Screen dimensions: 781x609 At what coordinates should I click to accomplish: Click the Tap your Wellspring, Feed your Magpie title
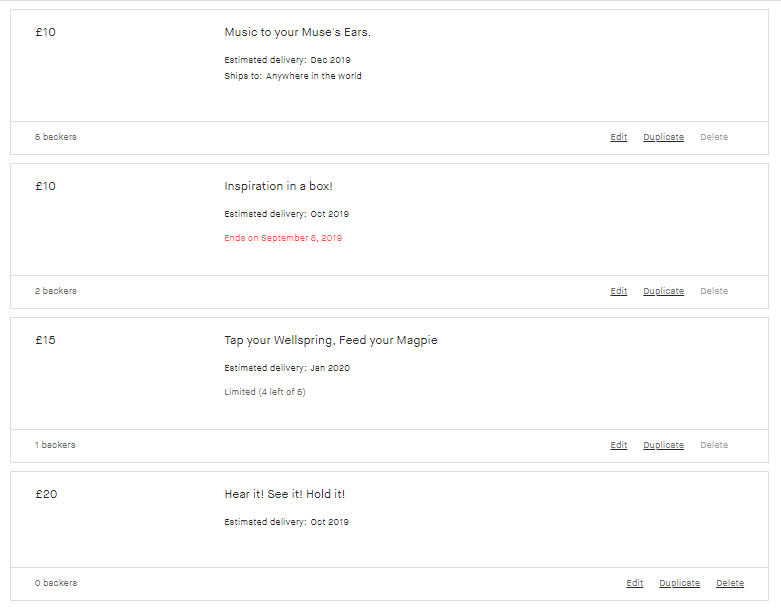pos(331,340)
